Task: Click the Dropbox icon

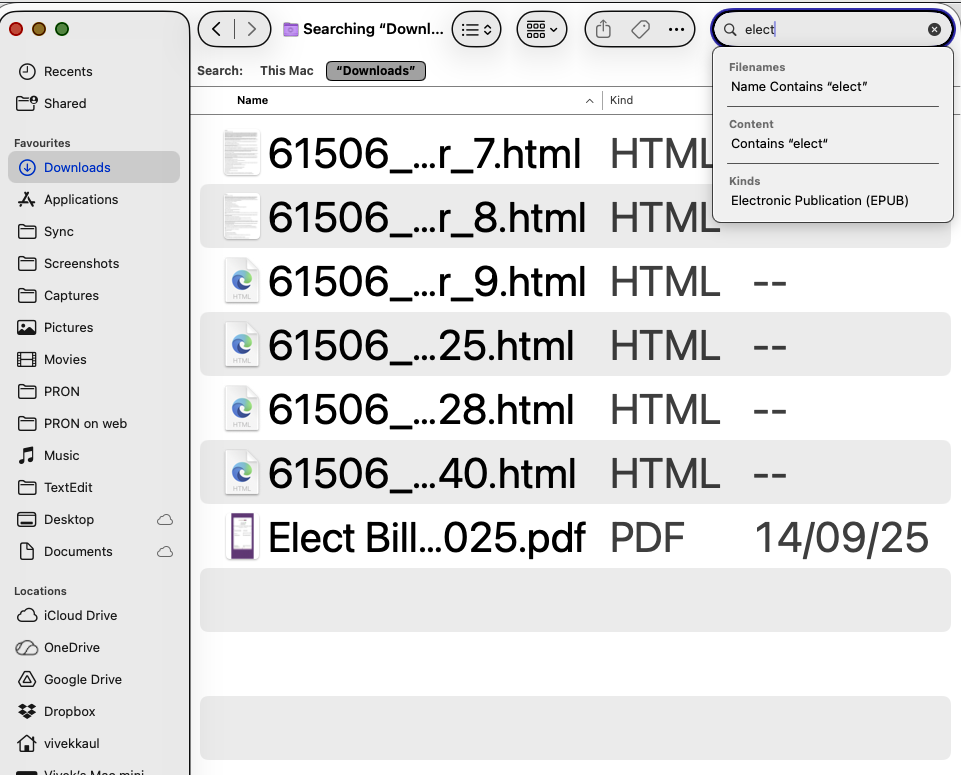Action: tap(26, 711)
